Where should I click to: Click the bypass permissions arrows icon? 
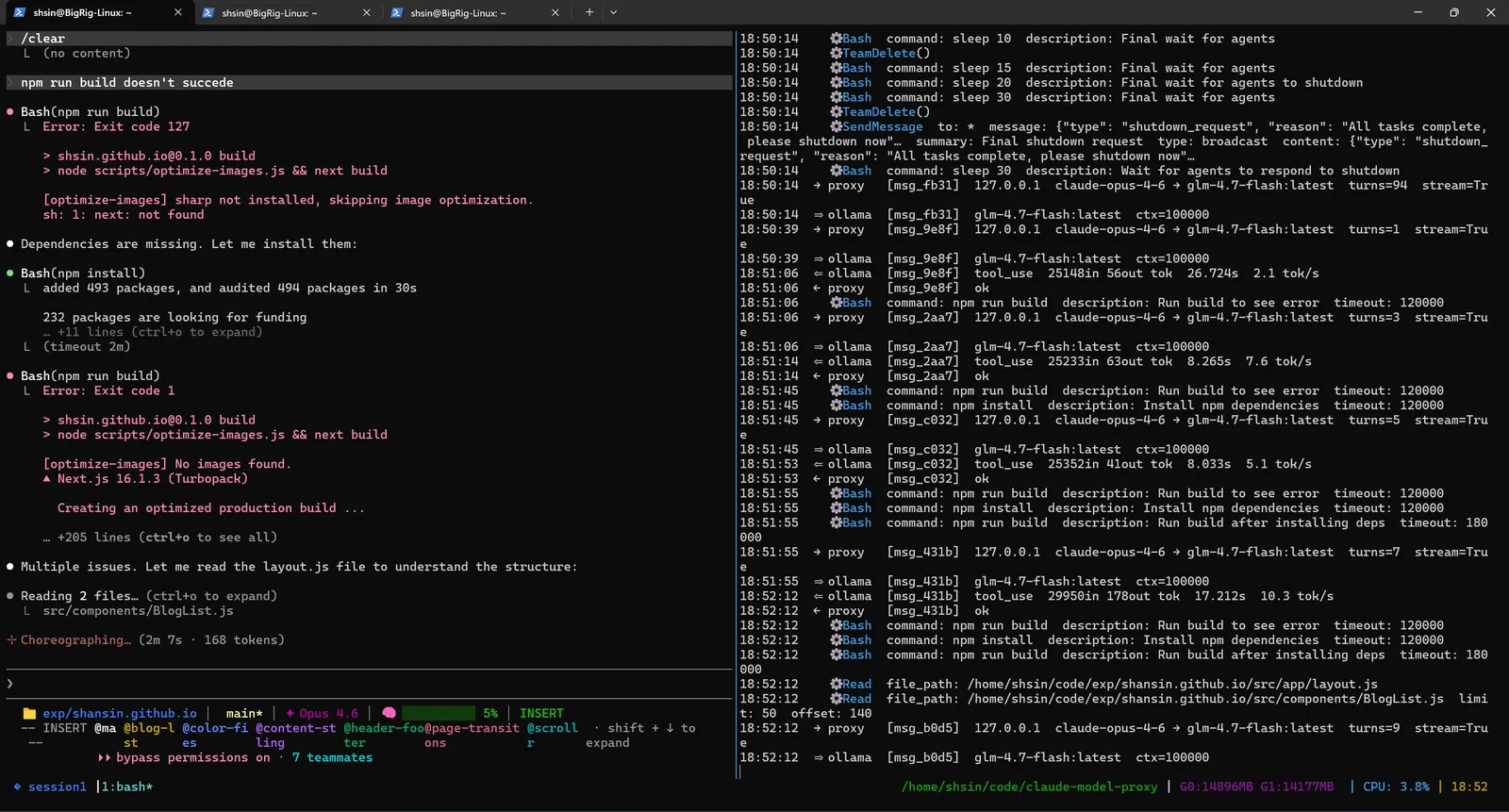click(x=105, y=758)
